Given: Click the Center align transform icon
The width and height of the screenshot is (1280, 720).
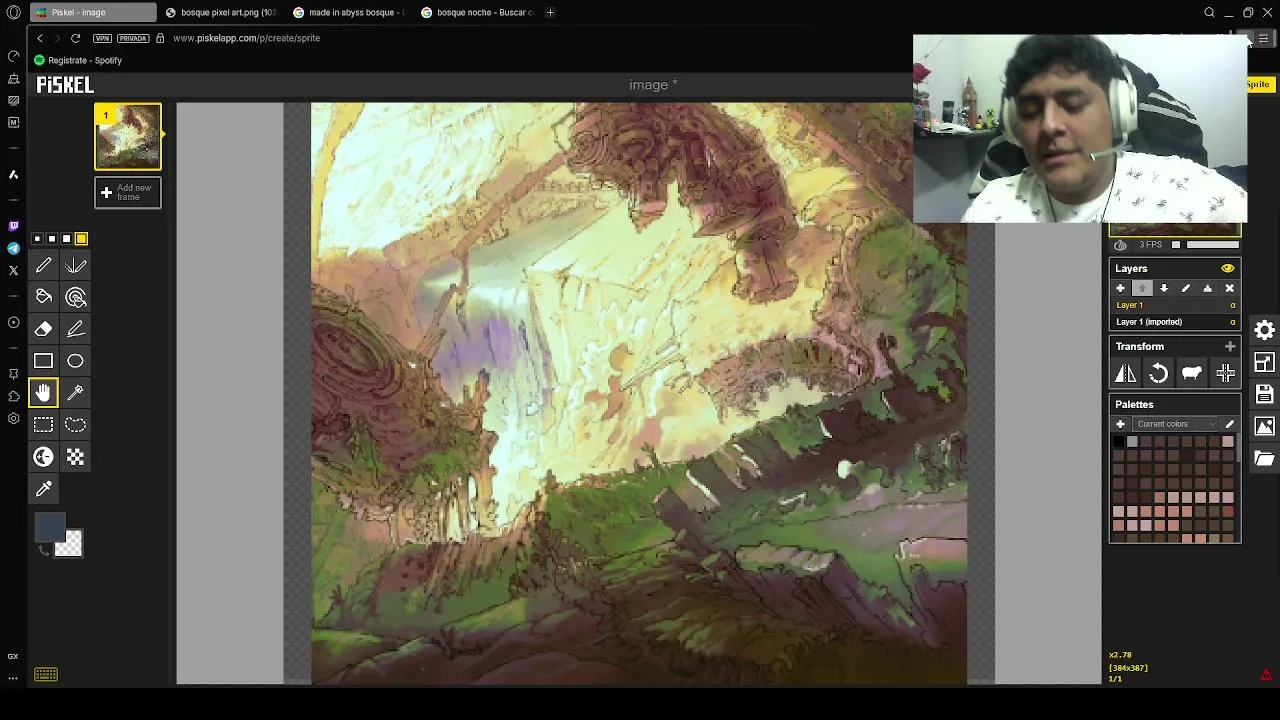Looking at the screenshot, I should tap(1225, 373).
